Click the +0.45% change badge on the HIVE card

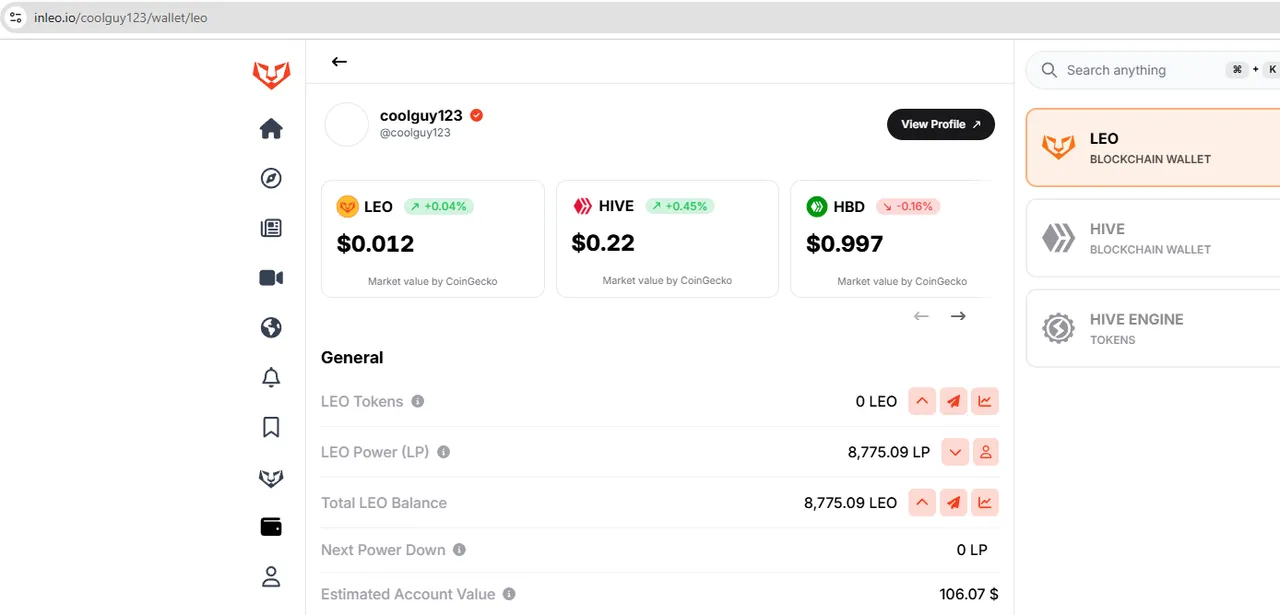(x=680, y=206)
